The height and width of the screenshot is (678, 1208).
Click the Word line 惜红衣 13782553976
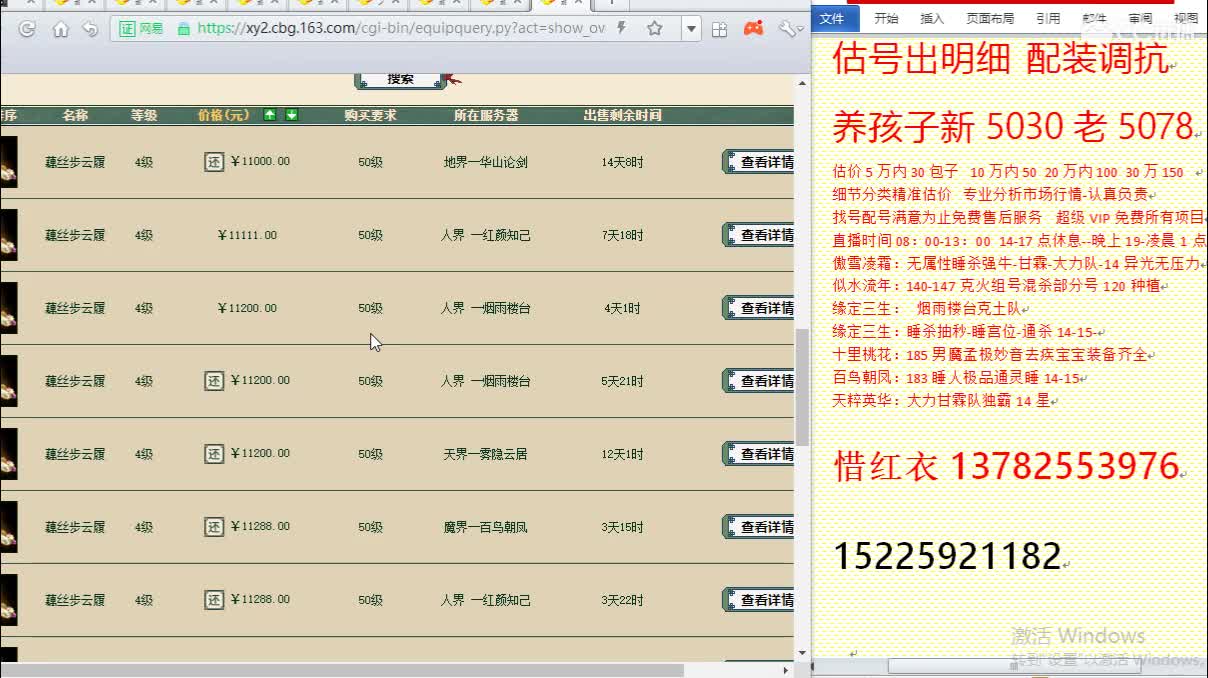(1006, 466)
